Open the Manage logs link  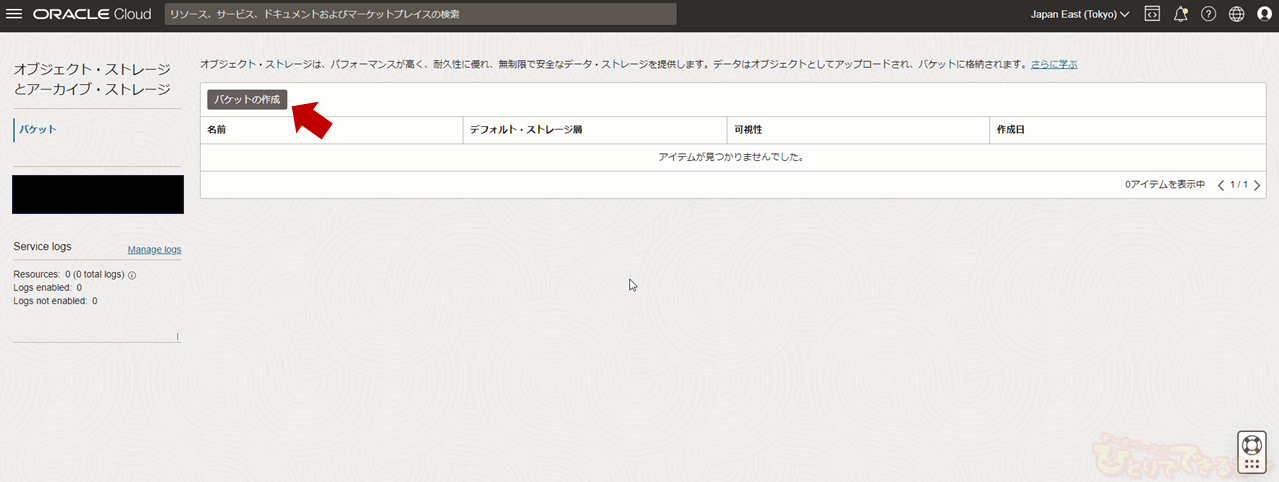pyautogui.click(x=154, y=249)
